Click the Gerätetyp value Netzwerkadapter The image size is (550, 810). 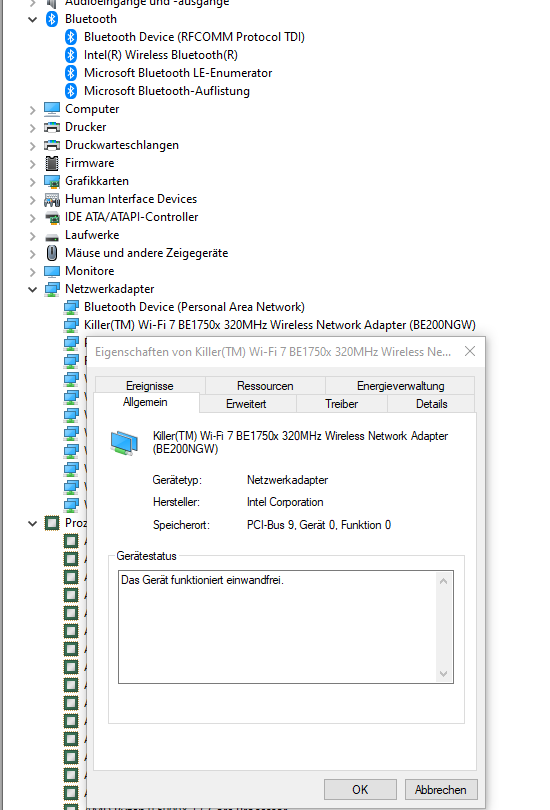287,480
